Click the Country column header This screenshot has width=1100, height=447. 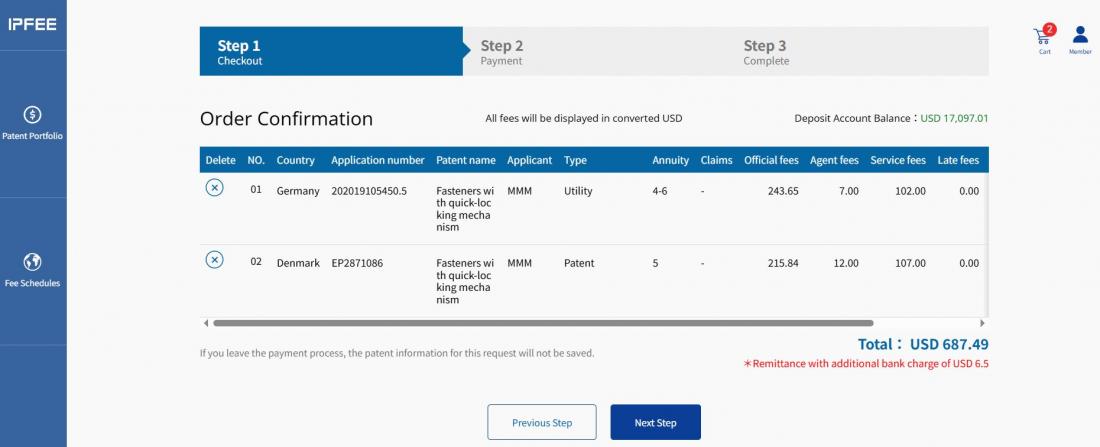click(x=296, y=160)
